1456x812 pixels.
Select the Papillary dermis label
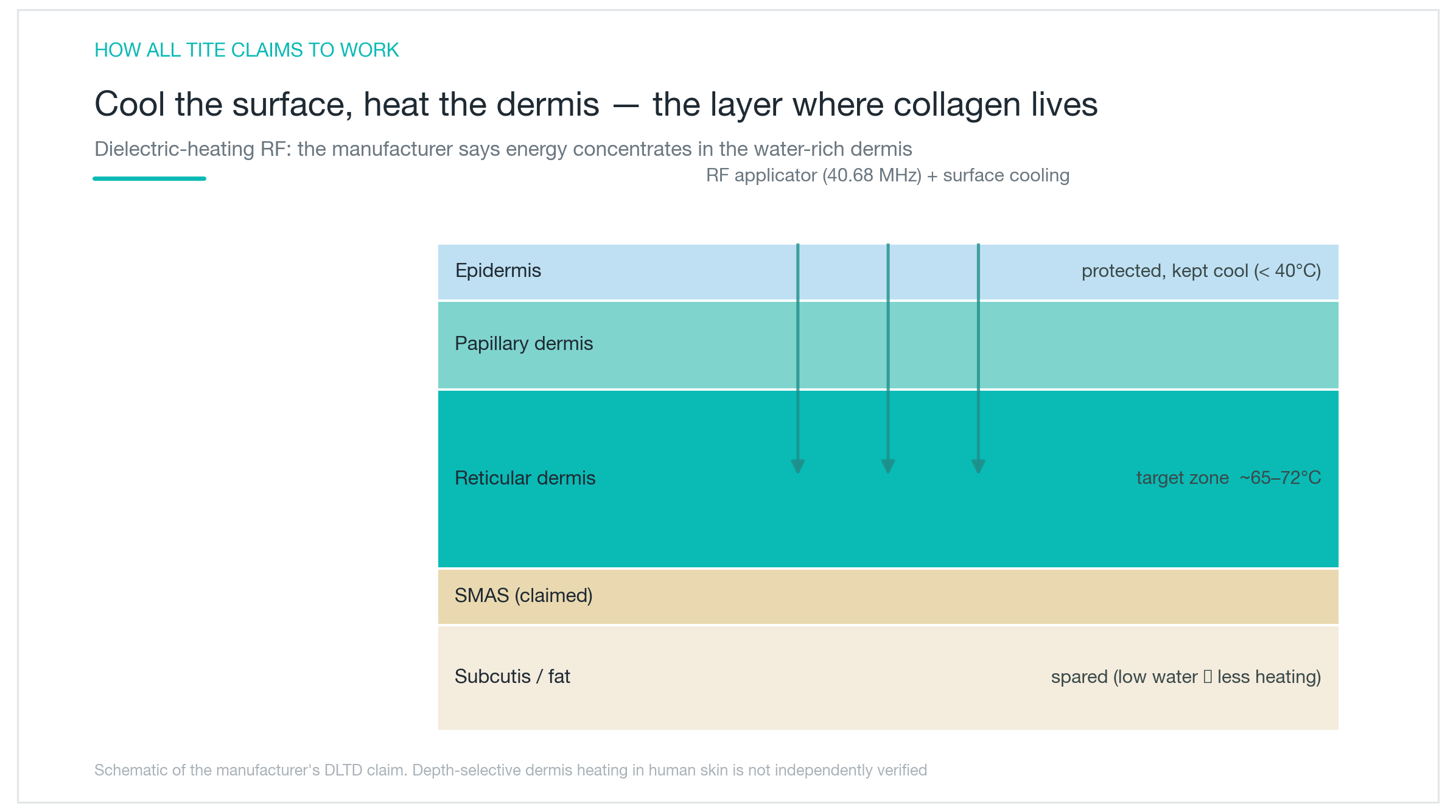coord(524,344)
